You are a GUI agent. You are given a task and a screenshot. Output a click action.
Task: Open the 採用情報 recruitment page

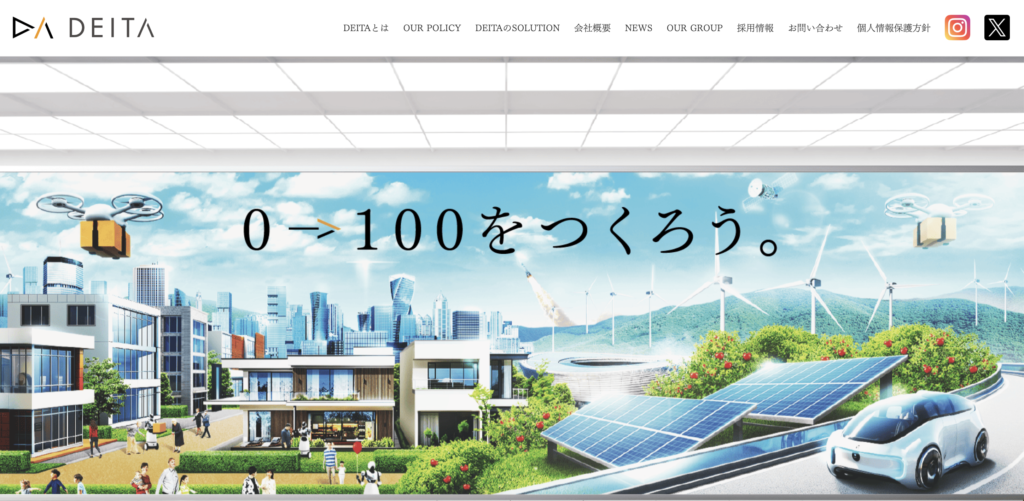(x=755, y=28)
